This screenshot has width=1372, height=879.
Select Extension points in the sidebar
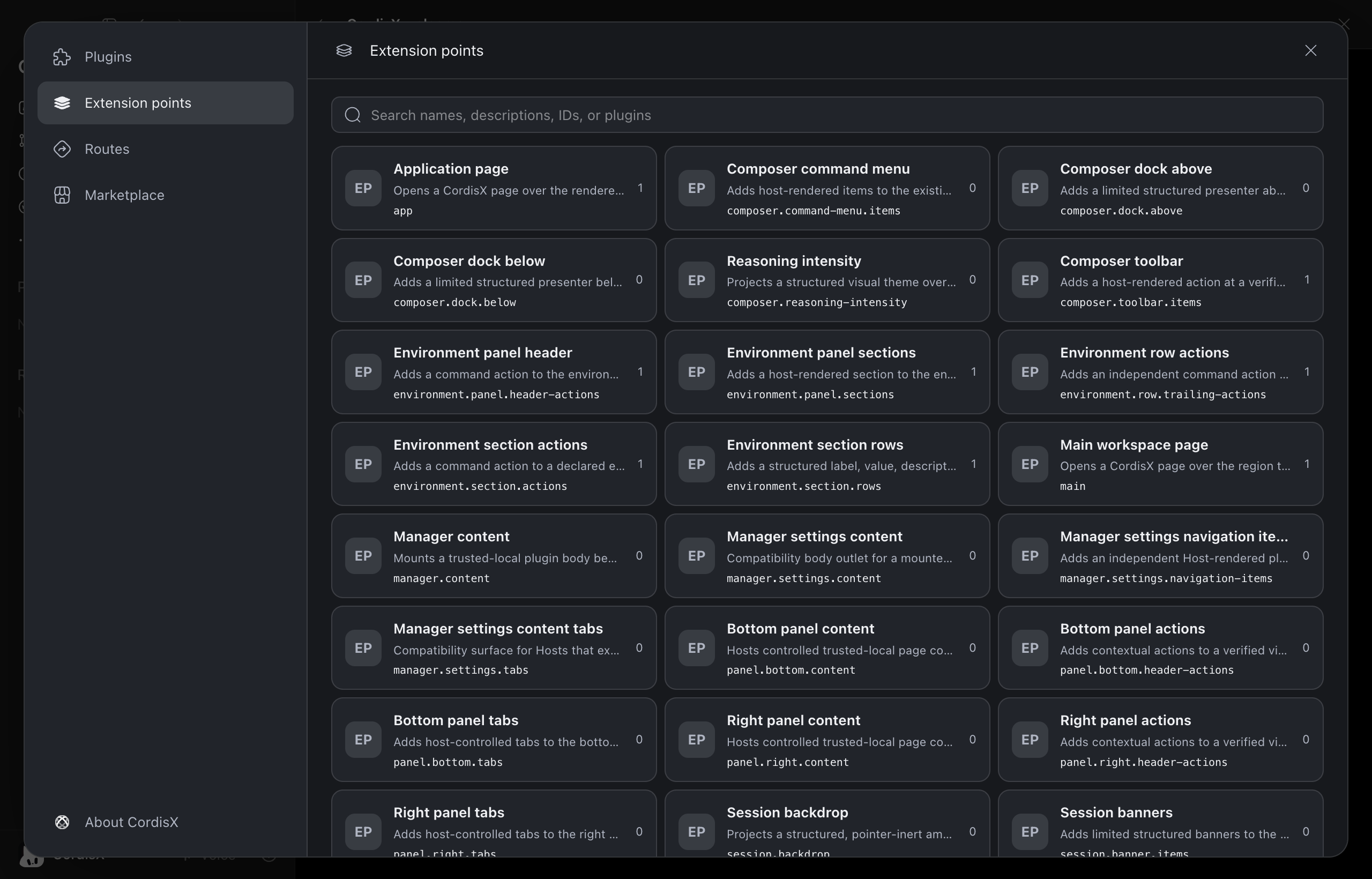click(x=165, y=103)
